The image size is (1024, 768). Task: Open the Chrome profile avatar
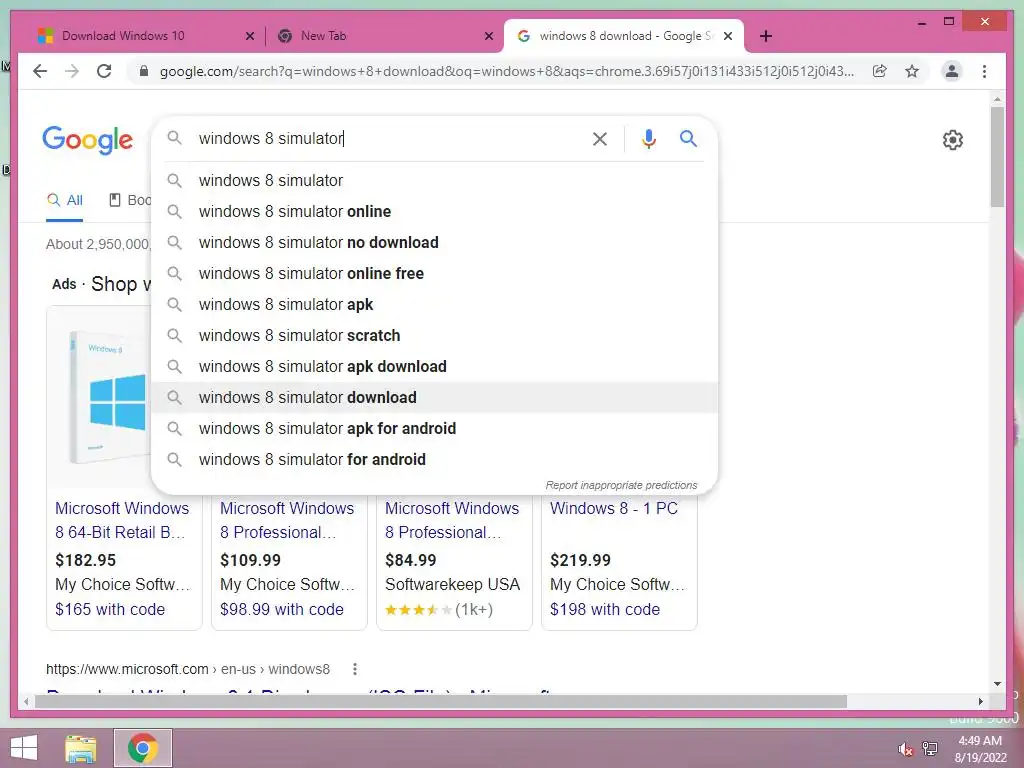point(952,71)
